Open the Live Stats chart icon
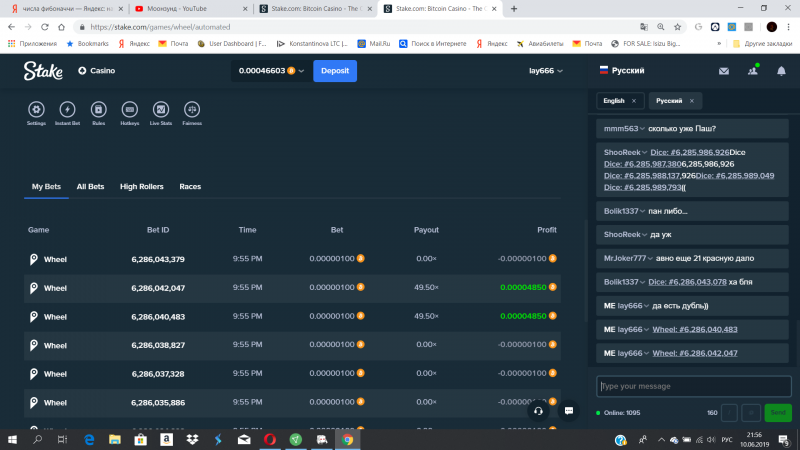Viewport: 800px width, 450px height. [161, 110]
